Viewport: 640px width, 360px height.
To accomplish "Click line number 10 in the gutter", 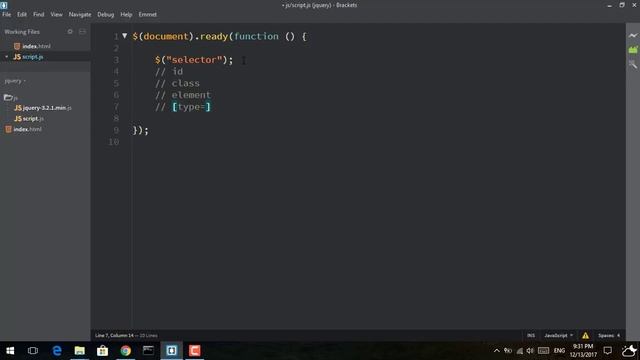I will coord(113,142).
